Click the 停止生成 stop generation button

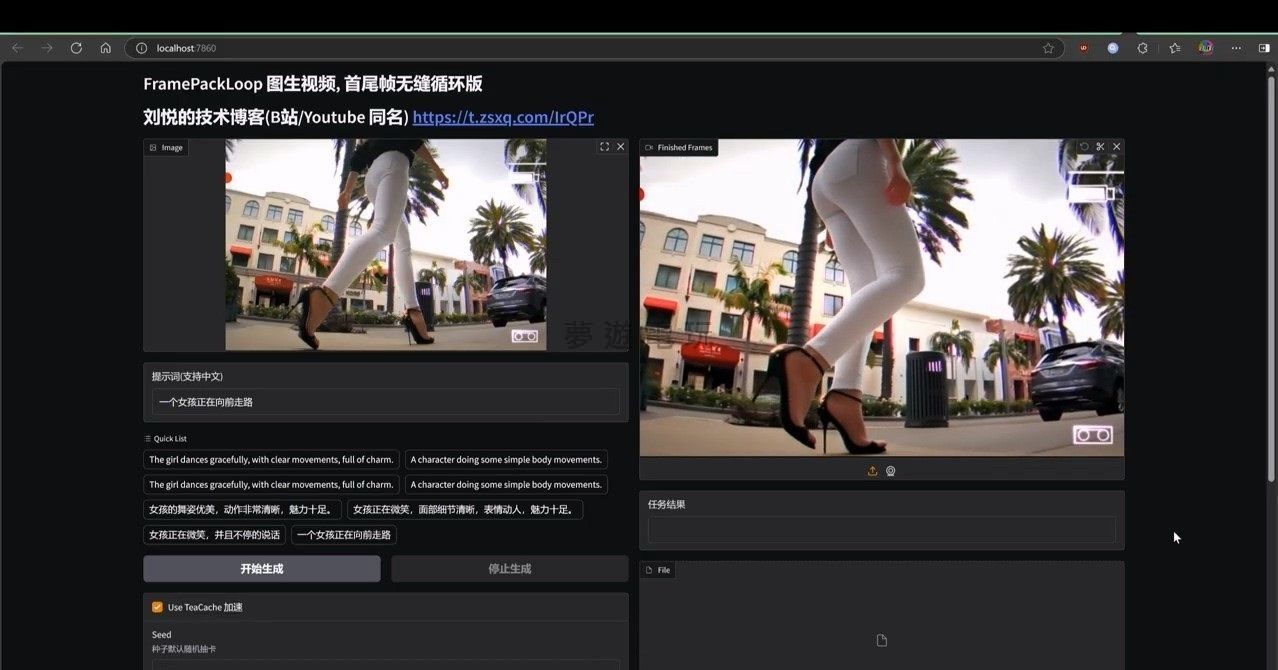pos(509,569)
